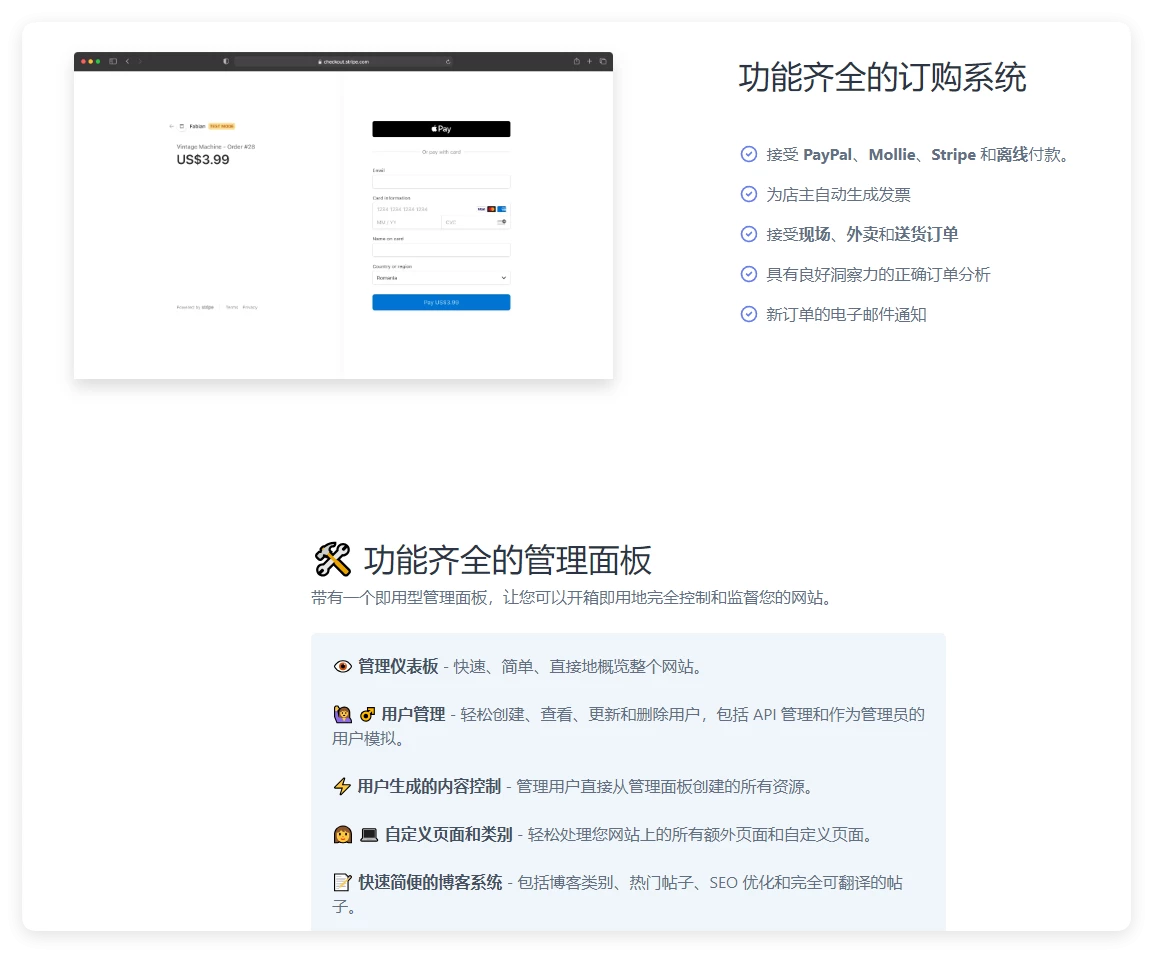Click the Pay US$3.99 button
Screen dimensions: 1153x953
click(x=440, y=302)
